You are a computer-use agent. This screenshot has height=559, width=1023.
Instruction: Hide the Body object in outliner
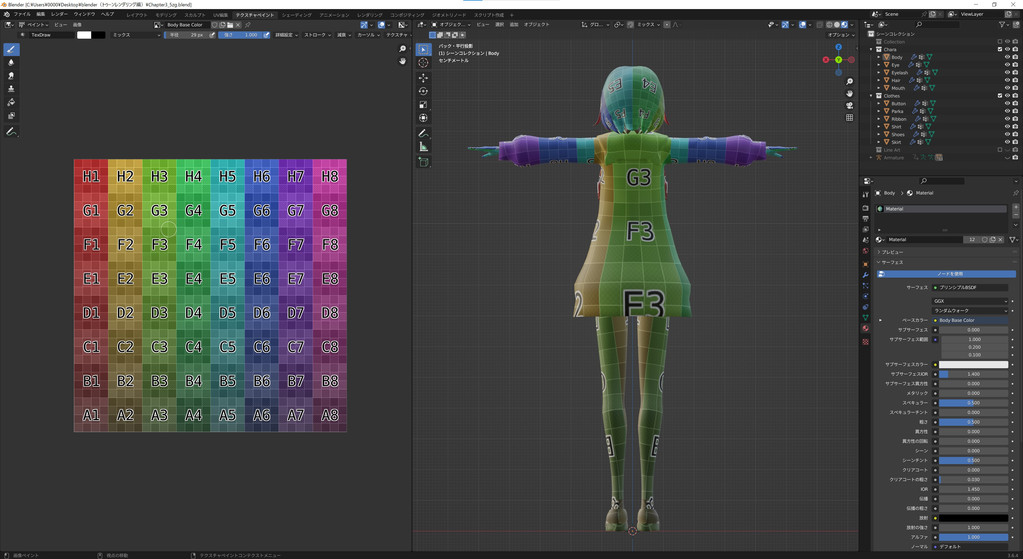[1007, 57]
